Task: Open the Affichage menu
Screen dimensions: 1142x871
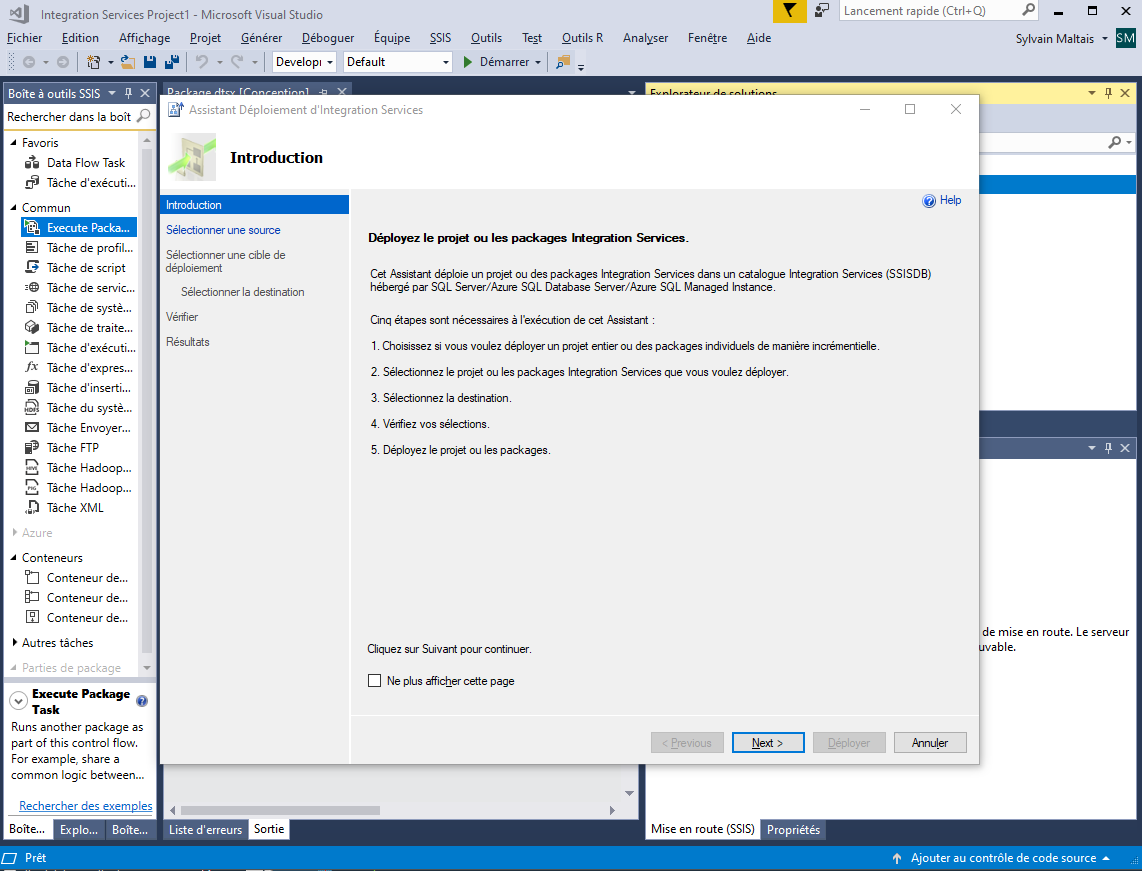Action: pyautogui.click(x=144, y=38)
